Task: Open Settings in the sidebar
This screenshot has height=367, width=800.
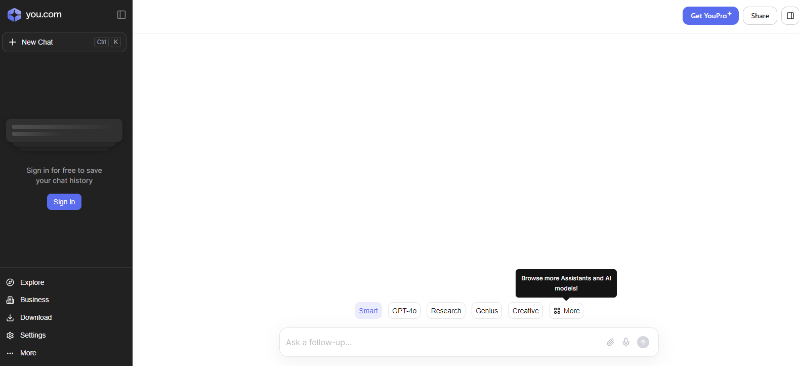Action: coord(33,335)
